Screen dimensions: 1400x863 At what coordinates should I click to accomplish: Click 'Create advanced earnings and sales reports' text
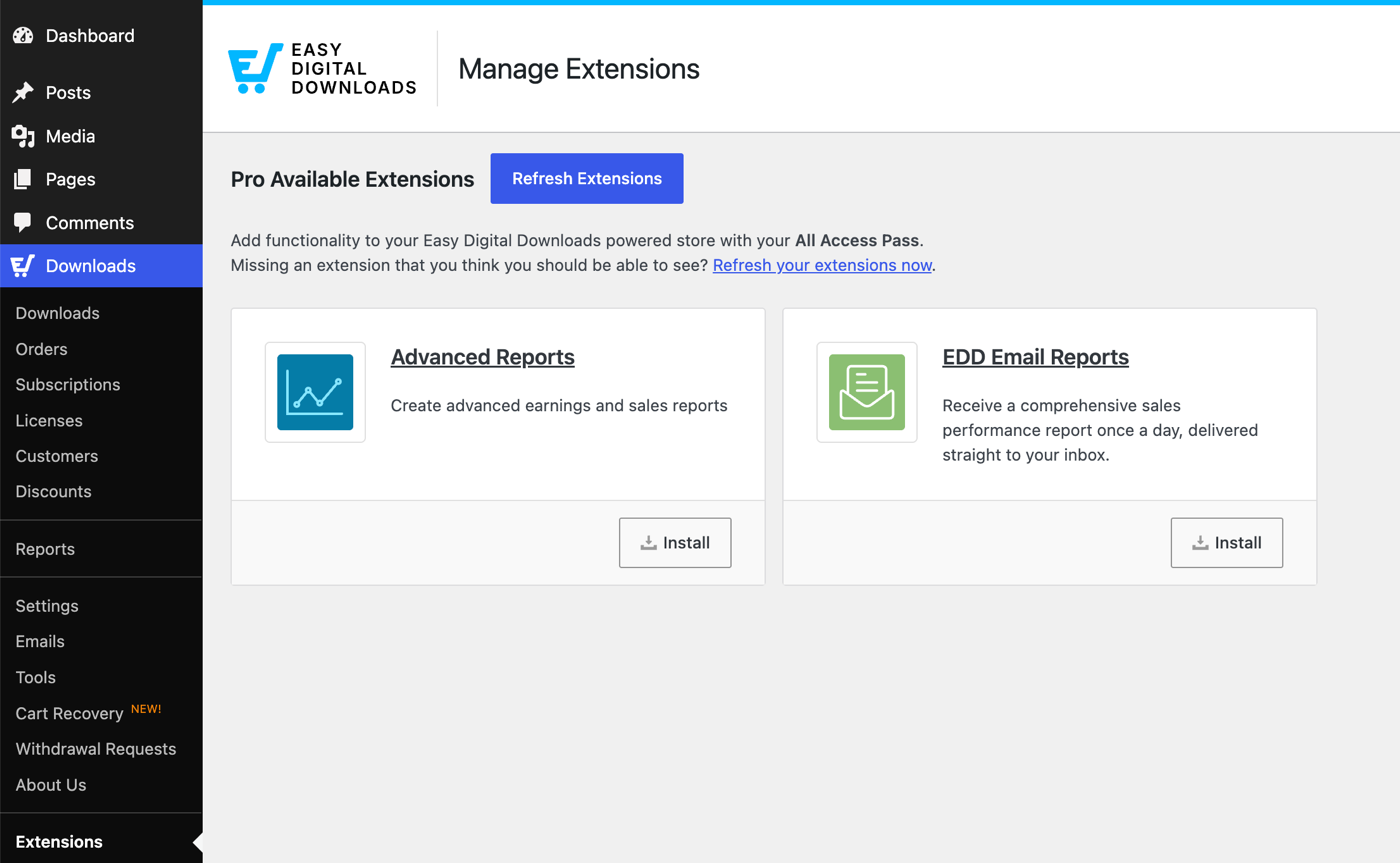pyautogui.click(x=559, y=406)
